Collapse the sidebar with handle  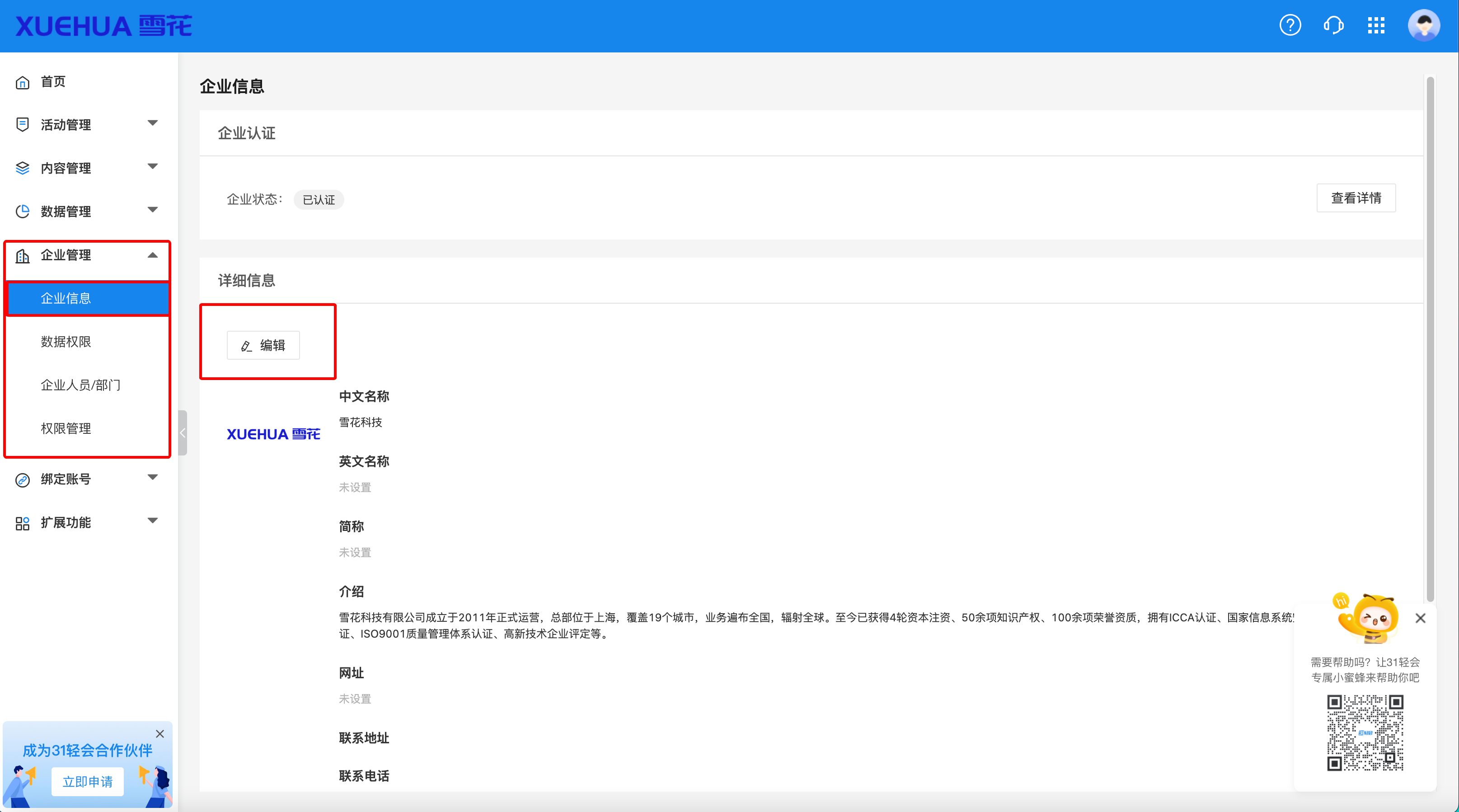(x=183, y=433)
